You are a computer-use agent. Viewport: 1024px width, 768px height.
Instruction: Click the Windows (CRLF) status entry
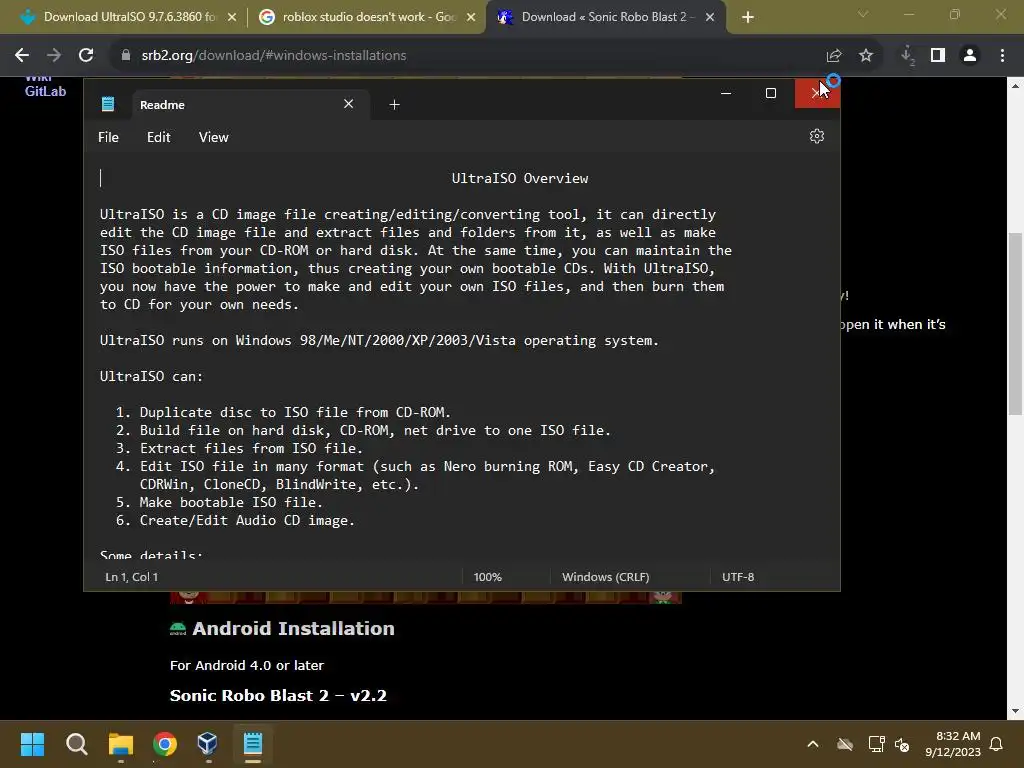[605, 577]
